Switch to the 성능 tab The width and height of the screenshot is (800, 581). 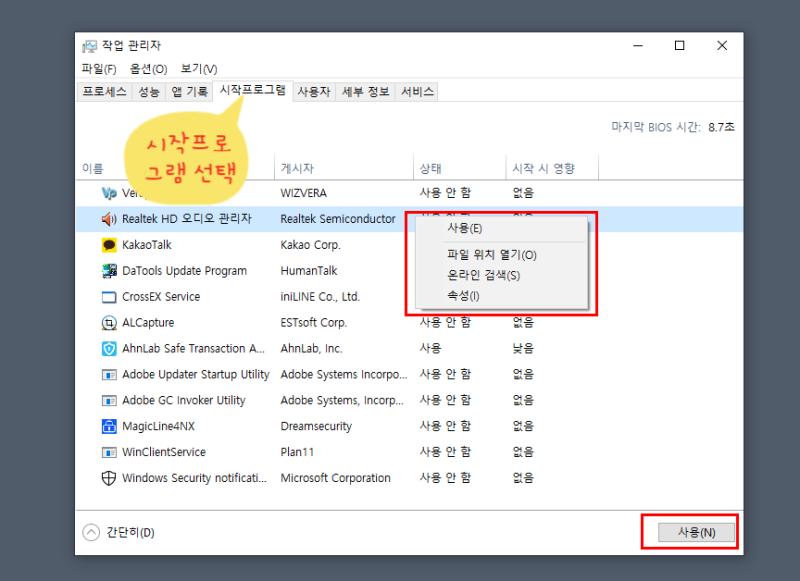pyautogui.click(x=148, y=92)
